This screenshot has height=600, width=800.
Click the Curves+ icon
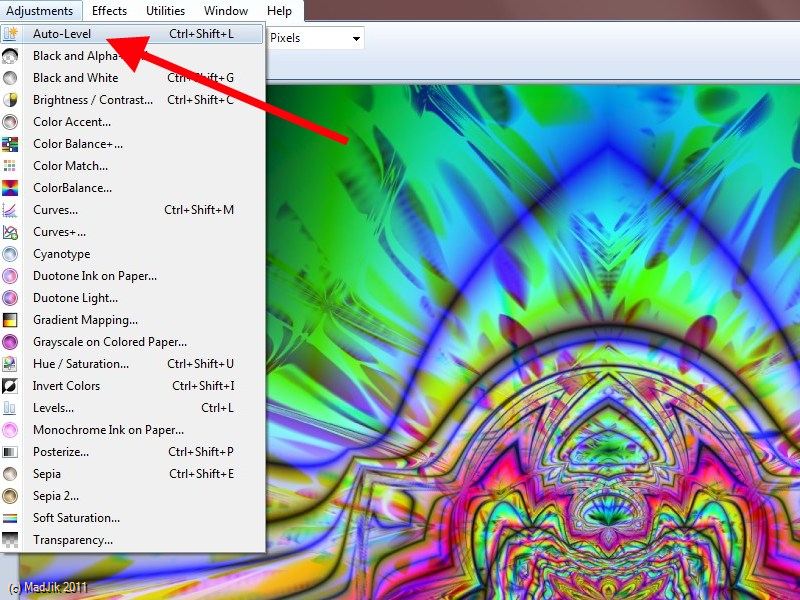pyautogui.click(x=10, y=232)
